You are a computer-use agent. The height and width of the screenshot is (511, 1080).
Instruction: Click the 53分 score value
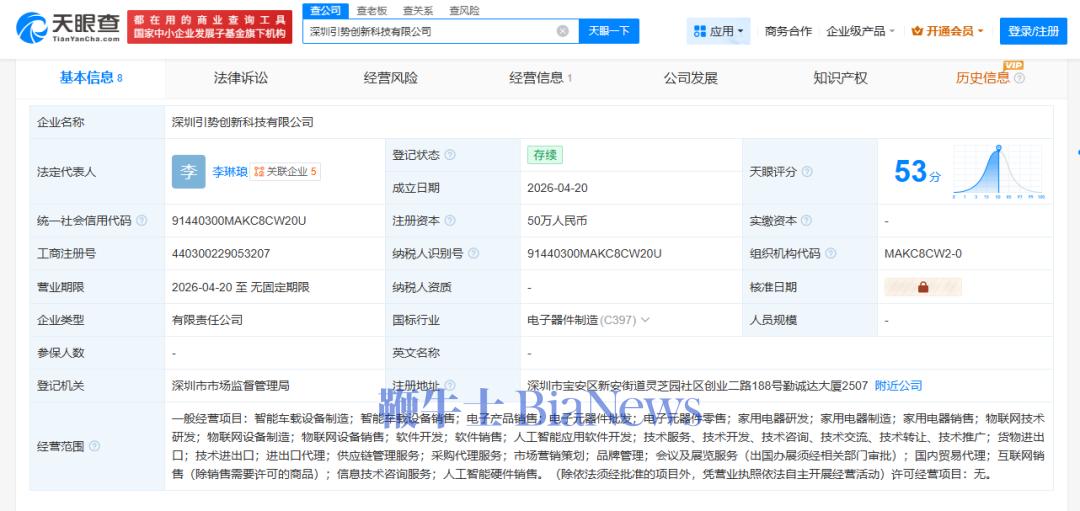[917, 171]
